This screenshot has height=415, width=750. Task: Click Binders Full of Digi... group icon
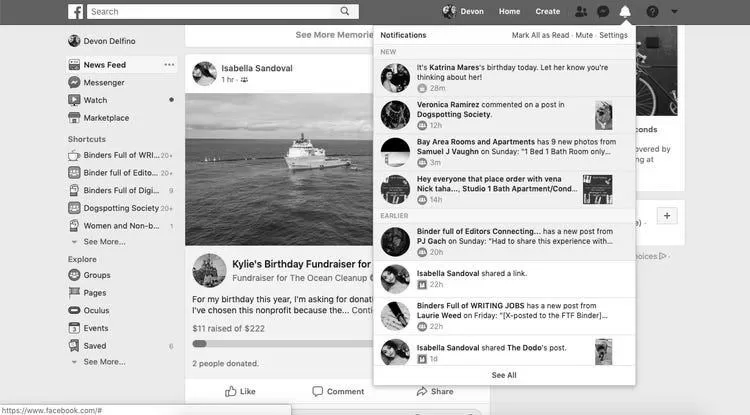(x=74, y=190)
